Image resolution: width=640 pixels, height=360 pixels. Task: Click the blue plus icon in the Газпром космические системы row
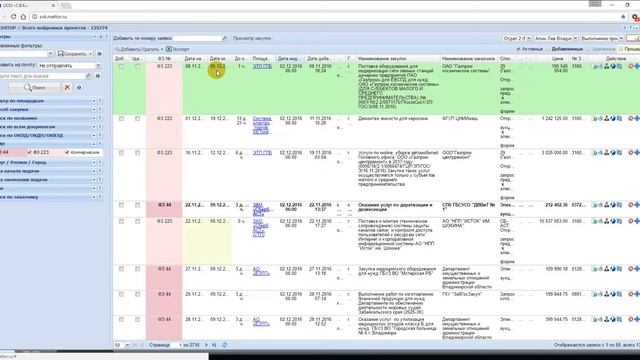tap(637, 66)
